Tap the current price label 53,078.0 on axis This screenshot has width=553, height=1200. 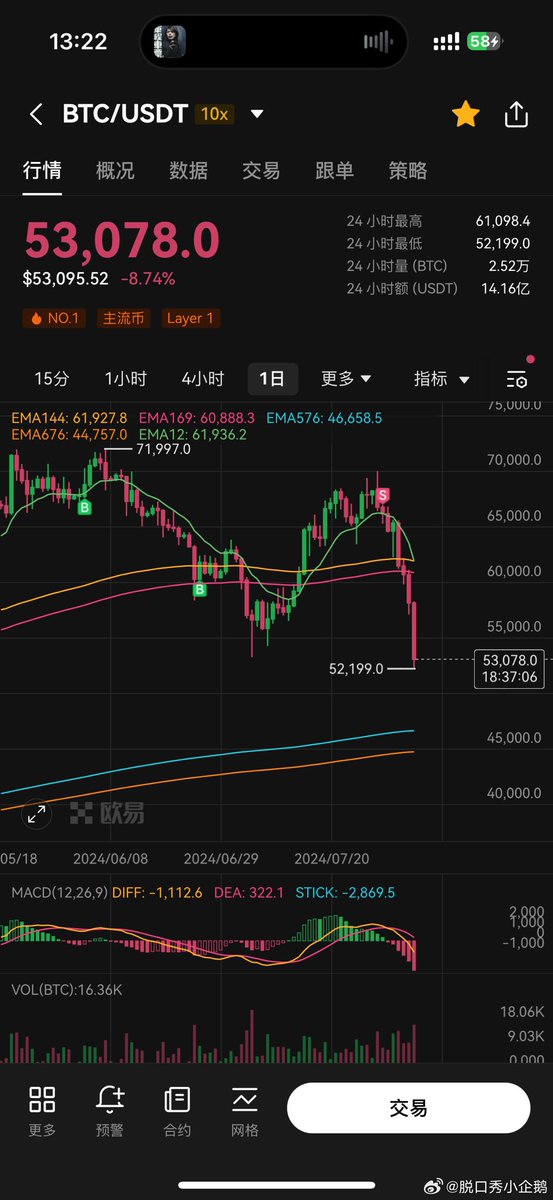[x=510, y=668]
